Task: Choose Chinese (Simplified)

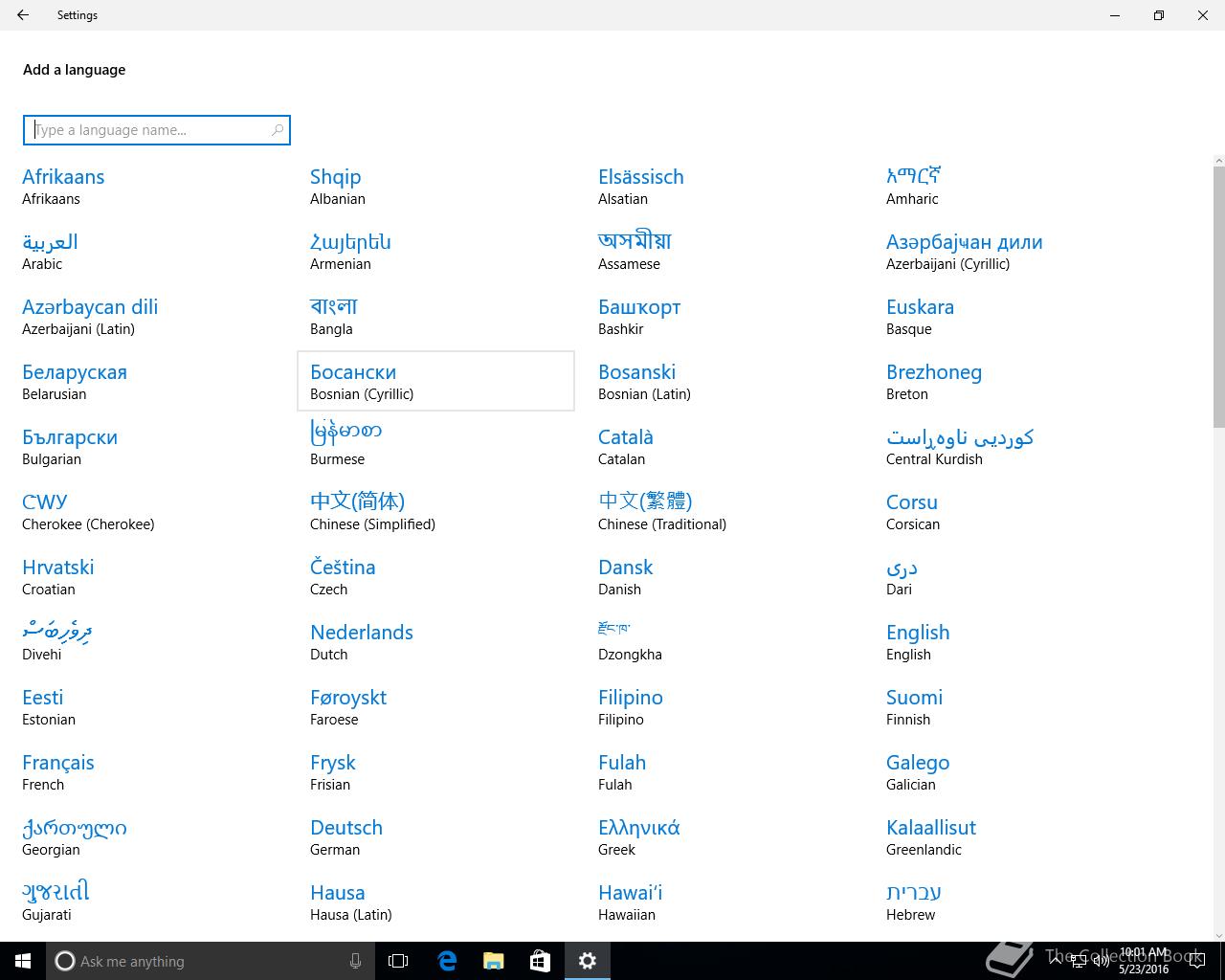Action: [435, 511]
